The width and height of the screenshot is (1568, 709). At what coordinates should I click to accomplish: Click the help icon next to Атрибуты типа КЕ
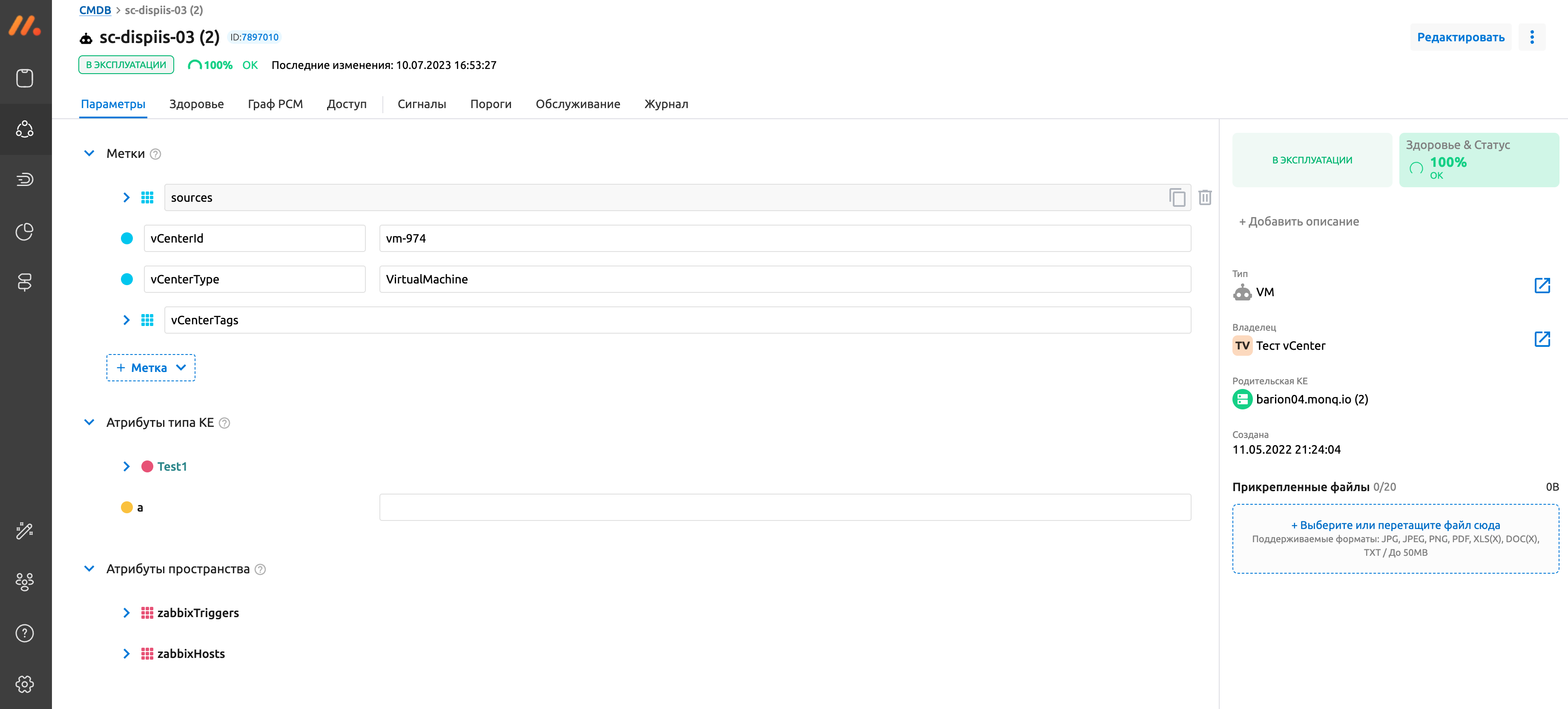pos(224,423)
